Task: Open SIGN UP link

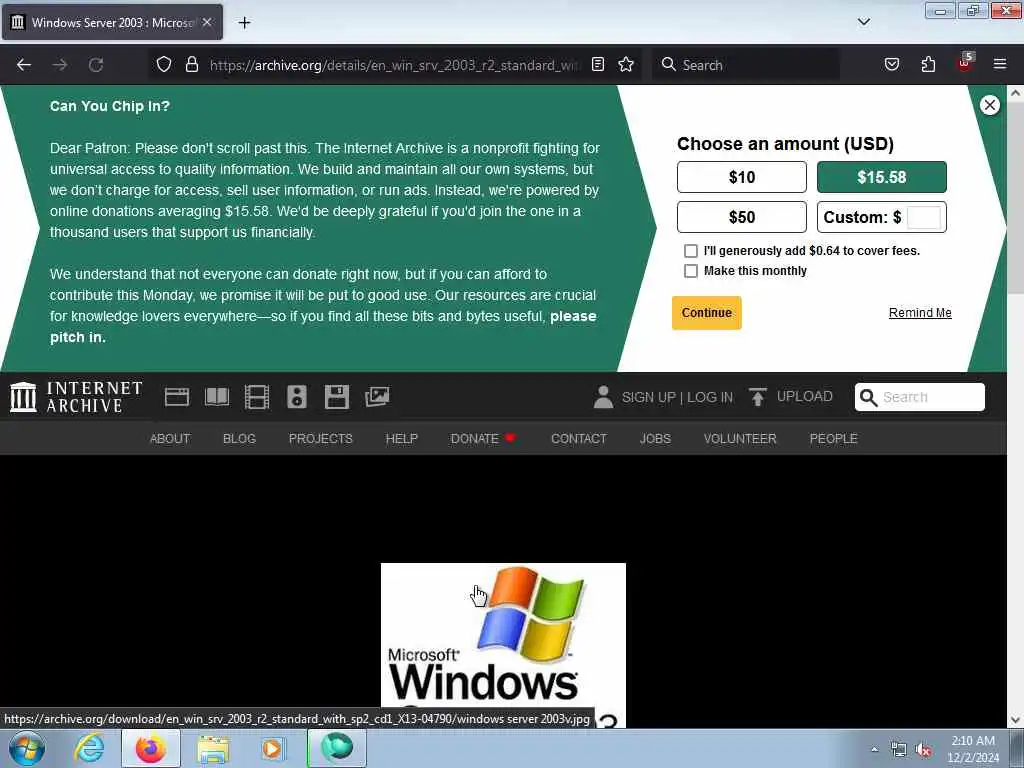Action: coord(648,397)
